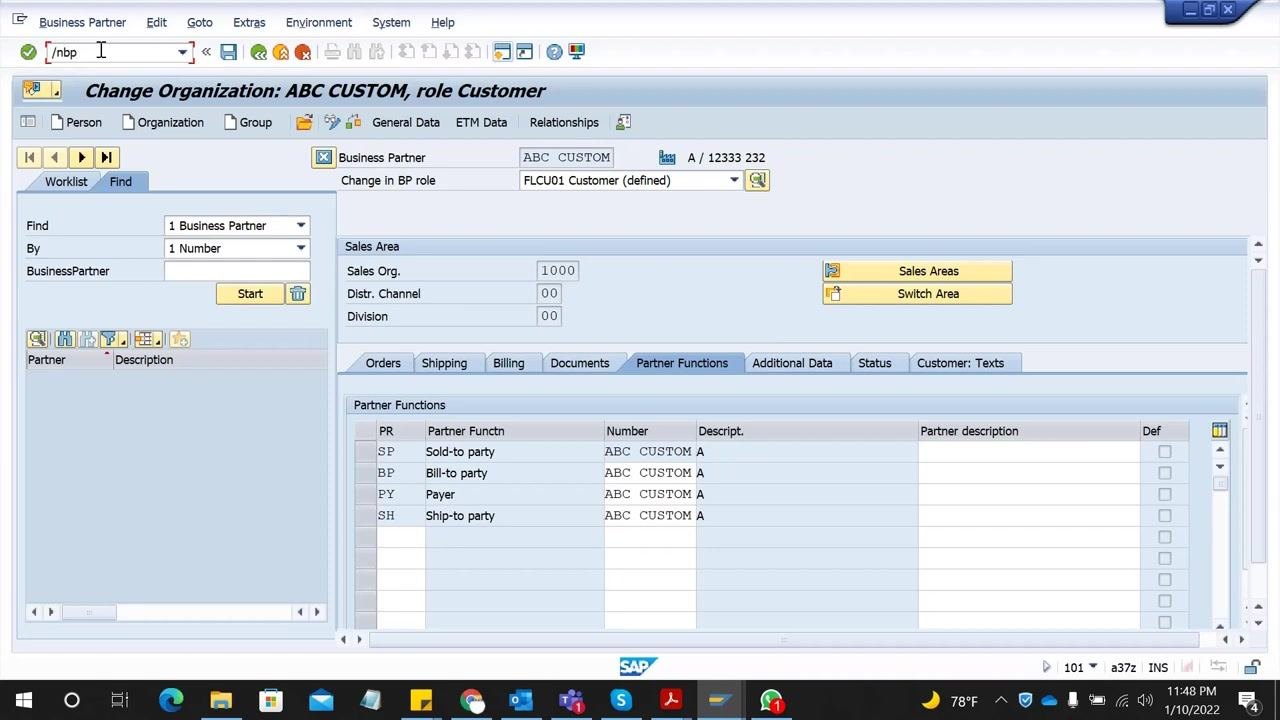This screenshot has width=1280, height=720.
Task: Click the Start search button
Action: point(250,293)
